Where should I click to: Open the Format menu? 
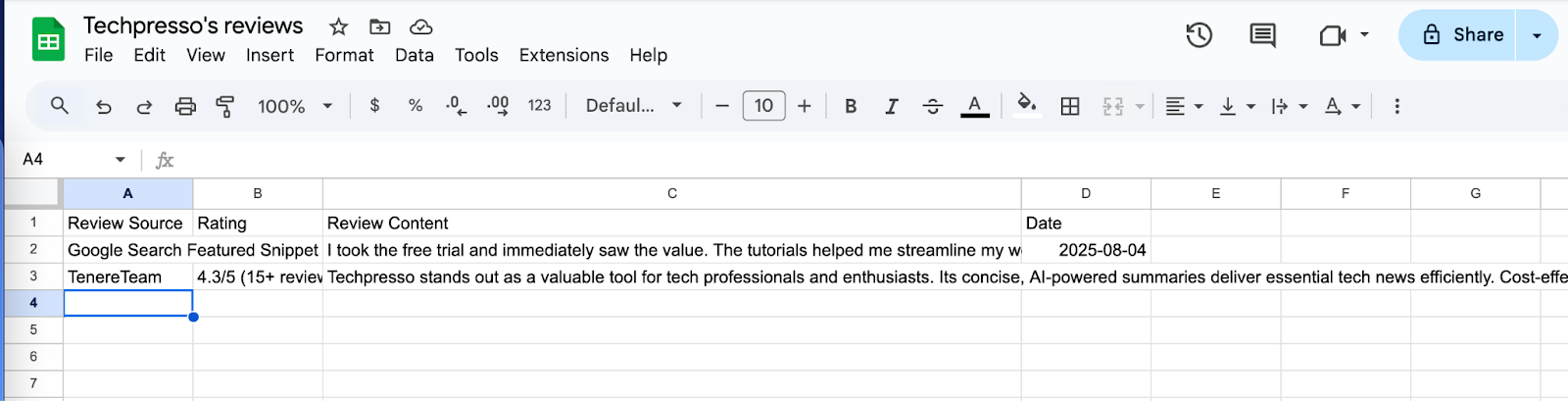point(344,55)
